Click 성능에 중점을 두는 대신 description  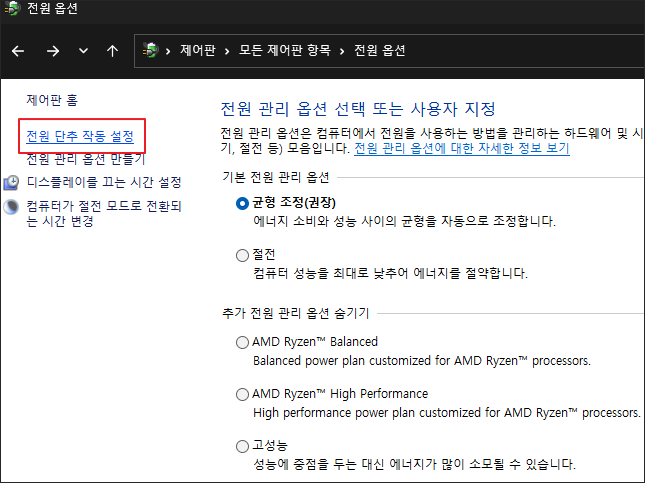(x=414, y=464)
